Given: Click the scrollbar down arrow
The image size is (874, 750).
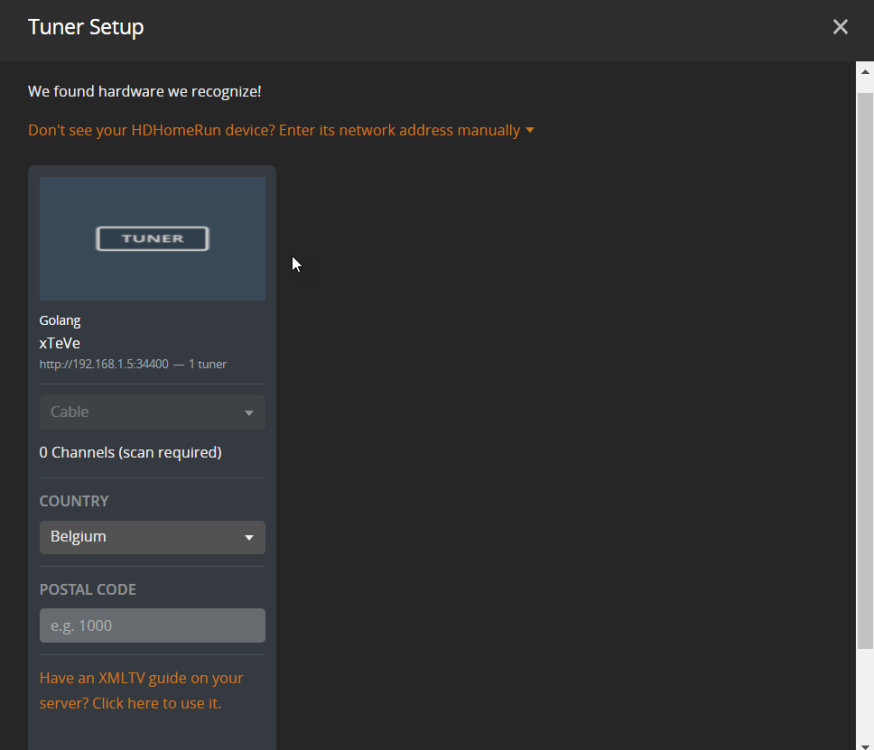Looking at the screenshot, I should pyautogui.click(x=865, y=741).
